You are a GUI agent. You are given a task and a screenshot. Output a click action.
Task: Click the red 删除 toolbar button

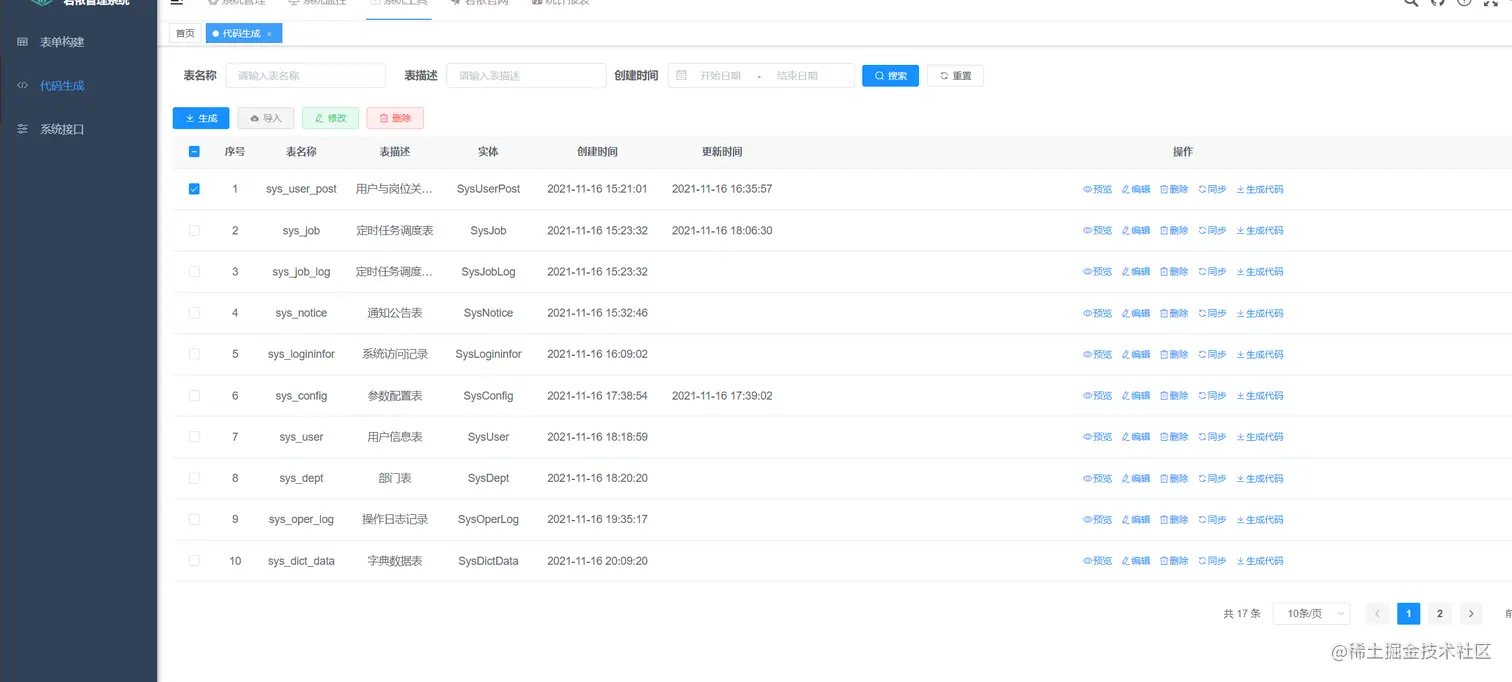point(395,118)
